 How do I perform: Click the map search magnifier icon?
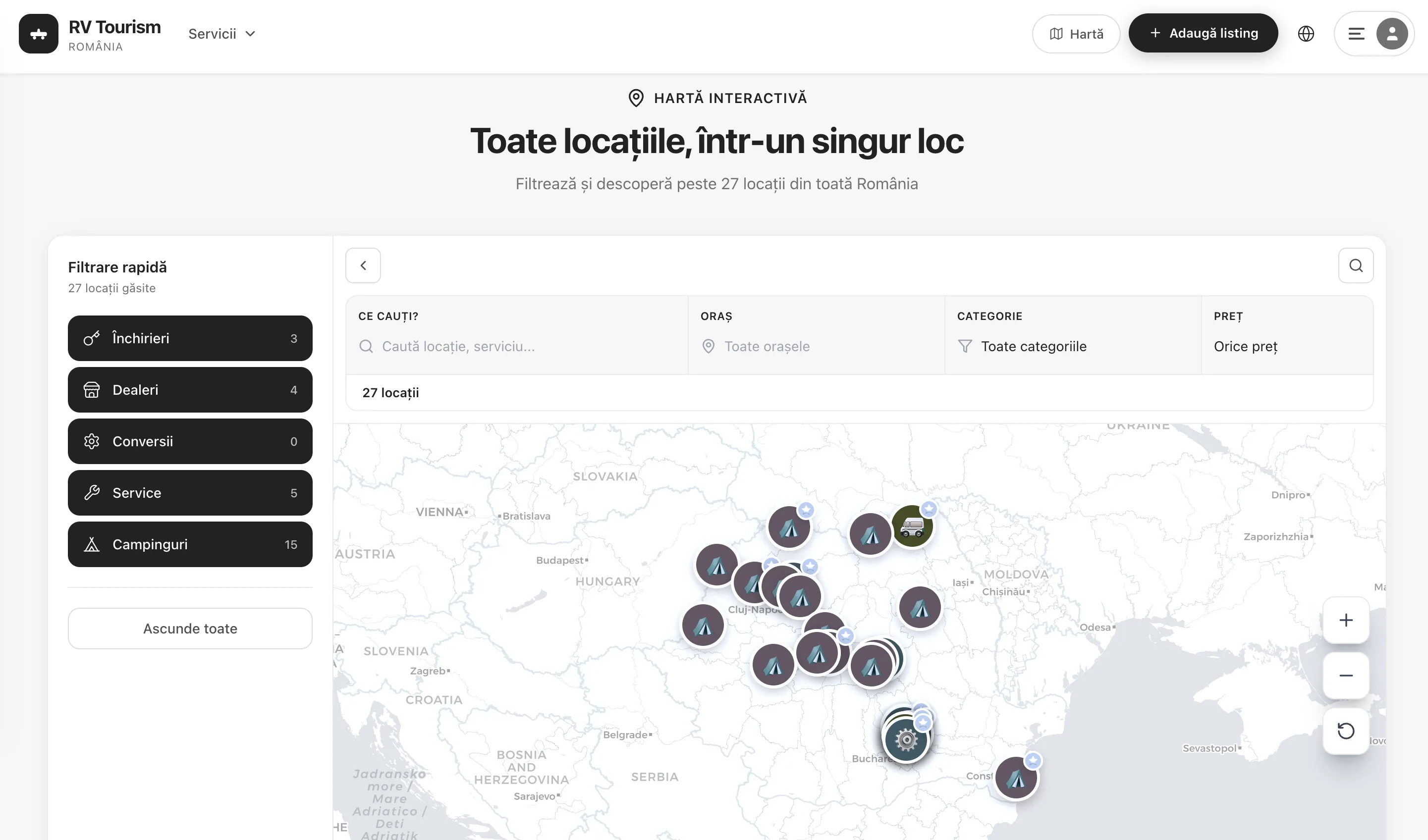pos(1356,265)
